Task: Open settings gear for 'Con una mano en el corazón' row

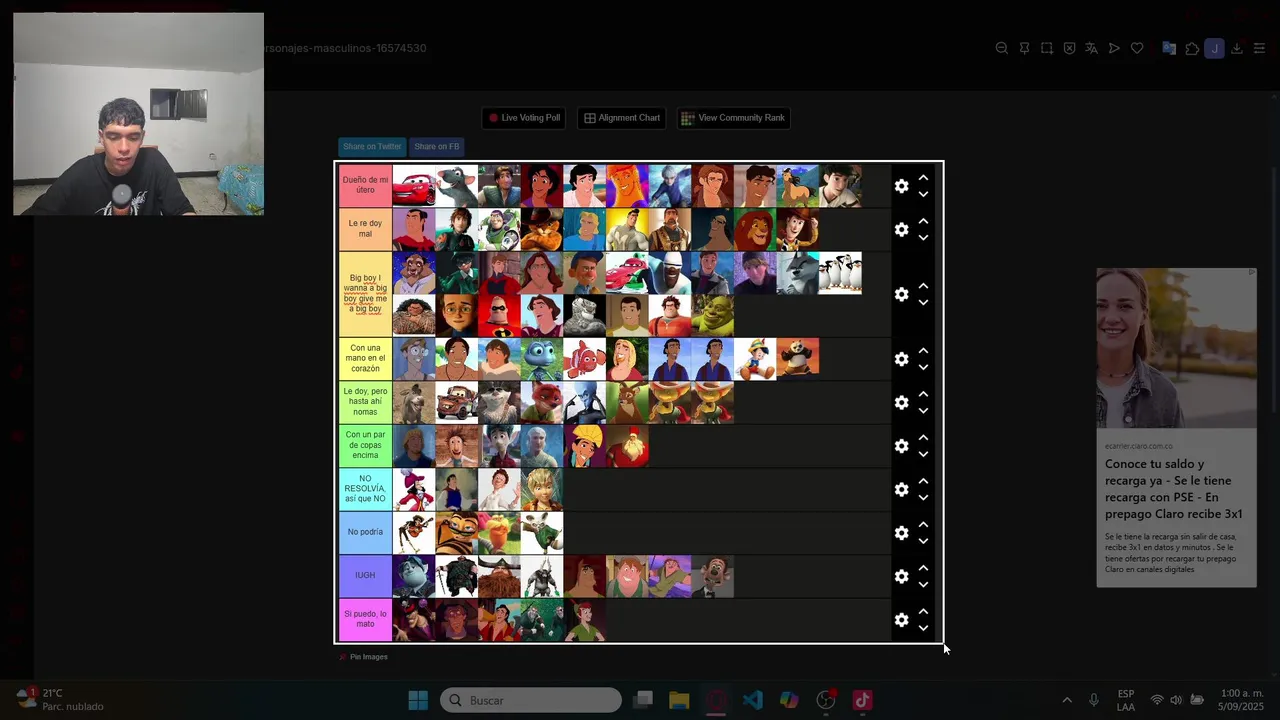Action: pos(901,359)
